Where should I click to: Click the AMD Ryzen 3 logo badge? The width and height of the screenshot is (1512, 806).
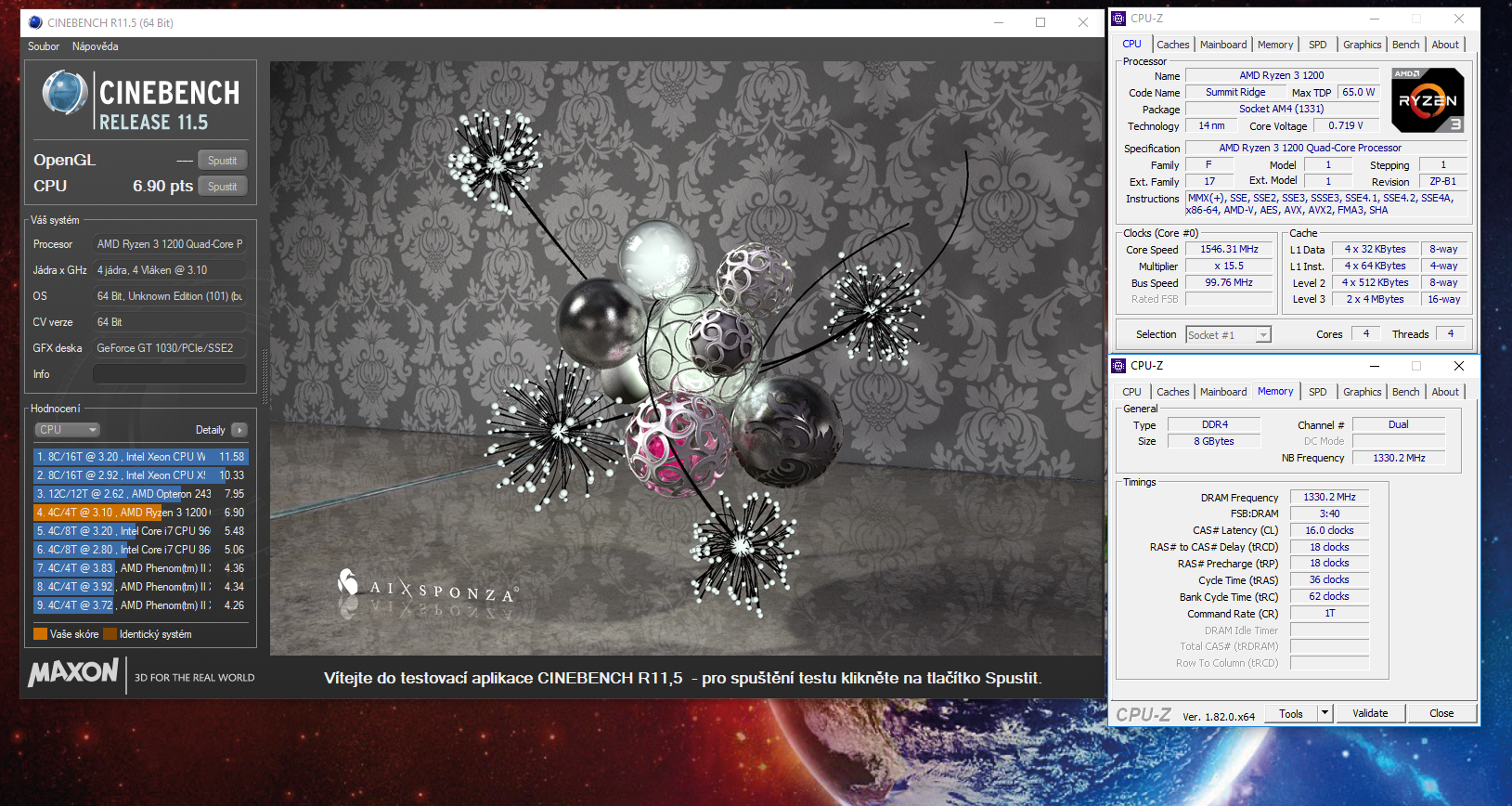[x=1428, y=100]
